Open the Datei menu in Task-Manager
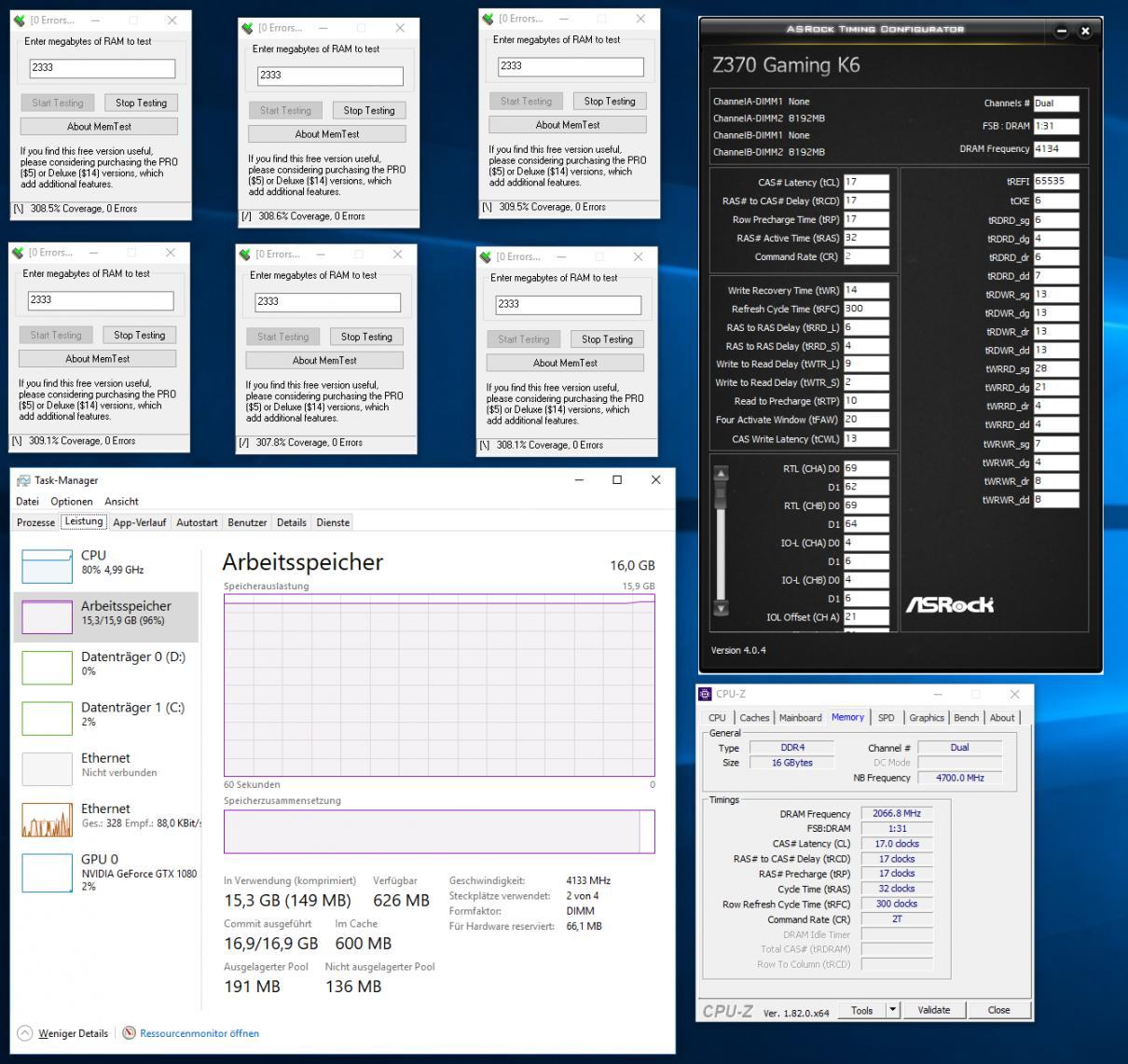The width and height of the screenshot is (1128, 1064). 28,501
